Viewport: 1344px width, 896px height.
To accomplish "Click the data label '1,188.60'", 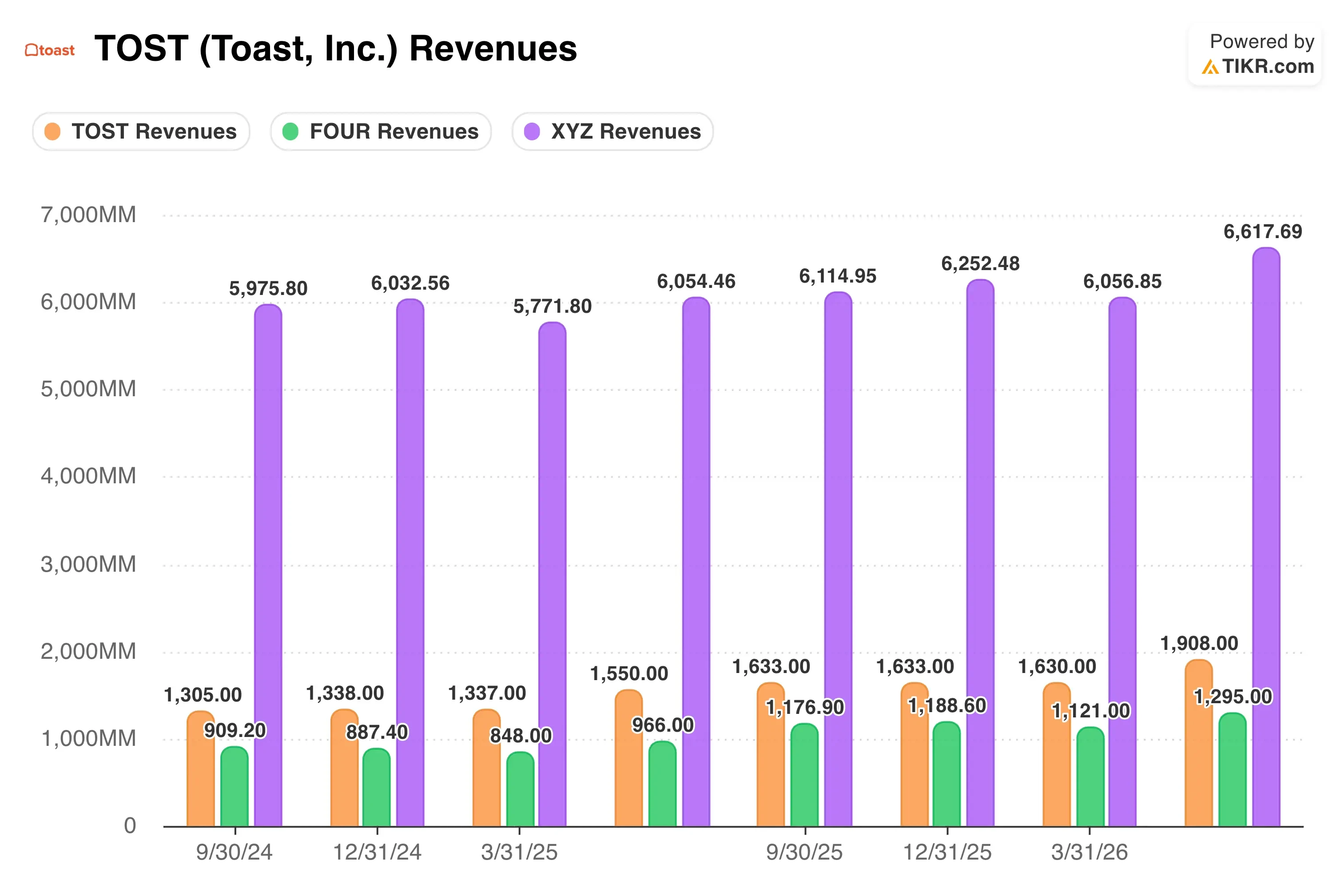I will point(947,706).
